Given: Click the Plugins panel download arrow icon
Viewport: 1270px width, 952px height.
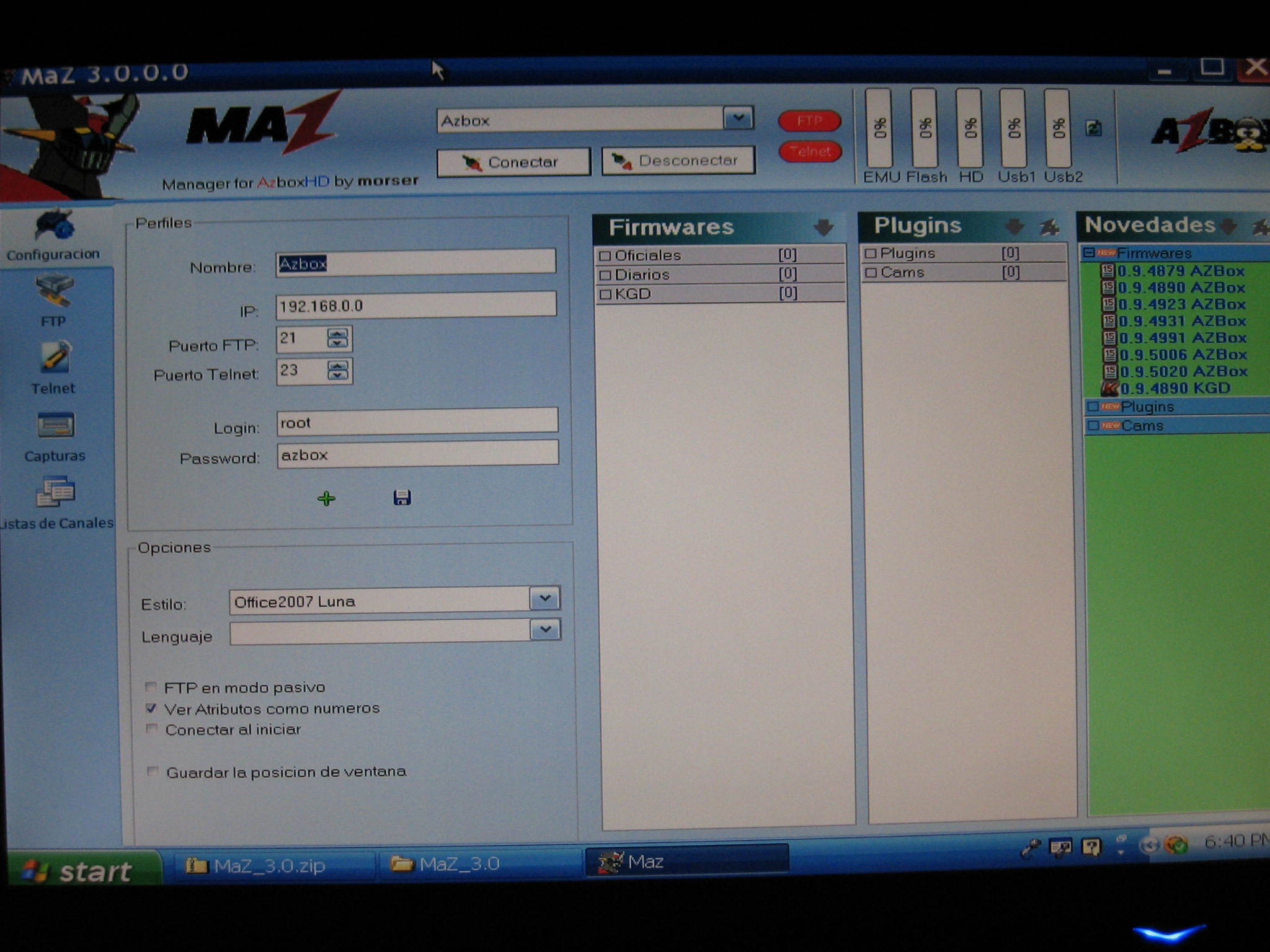Looking at the screenshot, I should pyautogui.click(x=1014, y=226).
